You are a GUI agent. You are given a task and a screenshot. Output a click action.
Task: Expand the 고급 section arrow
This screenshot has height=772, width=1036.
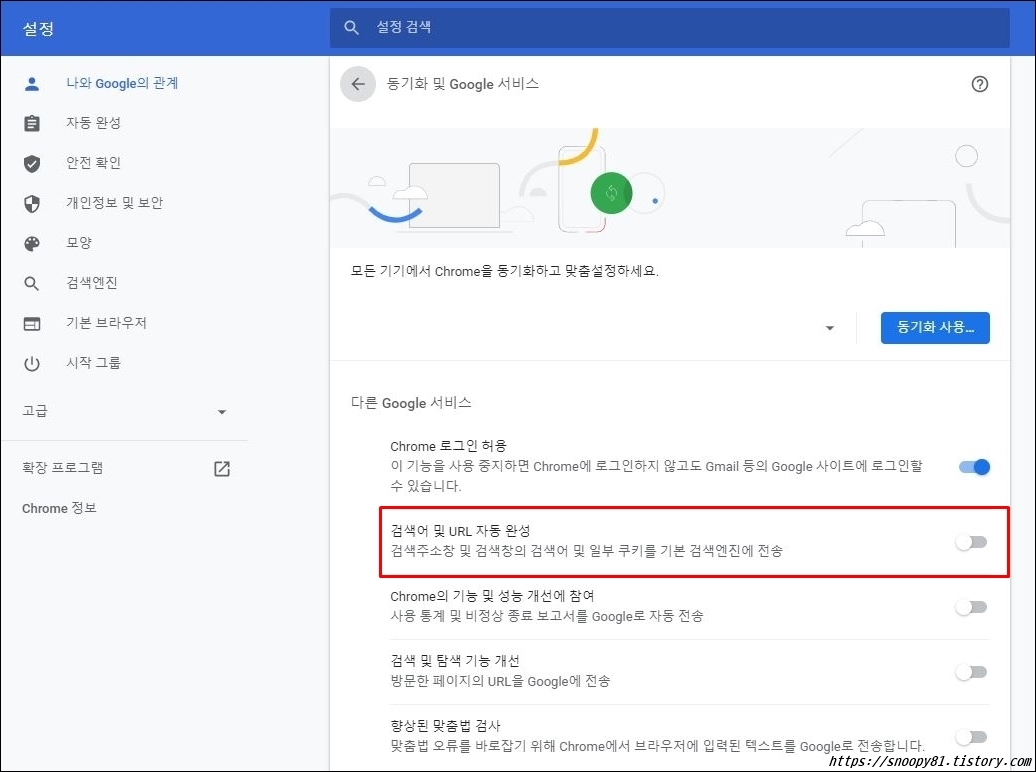coord(222,412)
